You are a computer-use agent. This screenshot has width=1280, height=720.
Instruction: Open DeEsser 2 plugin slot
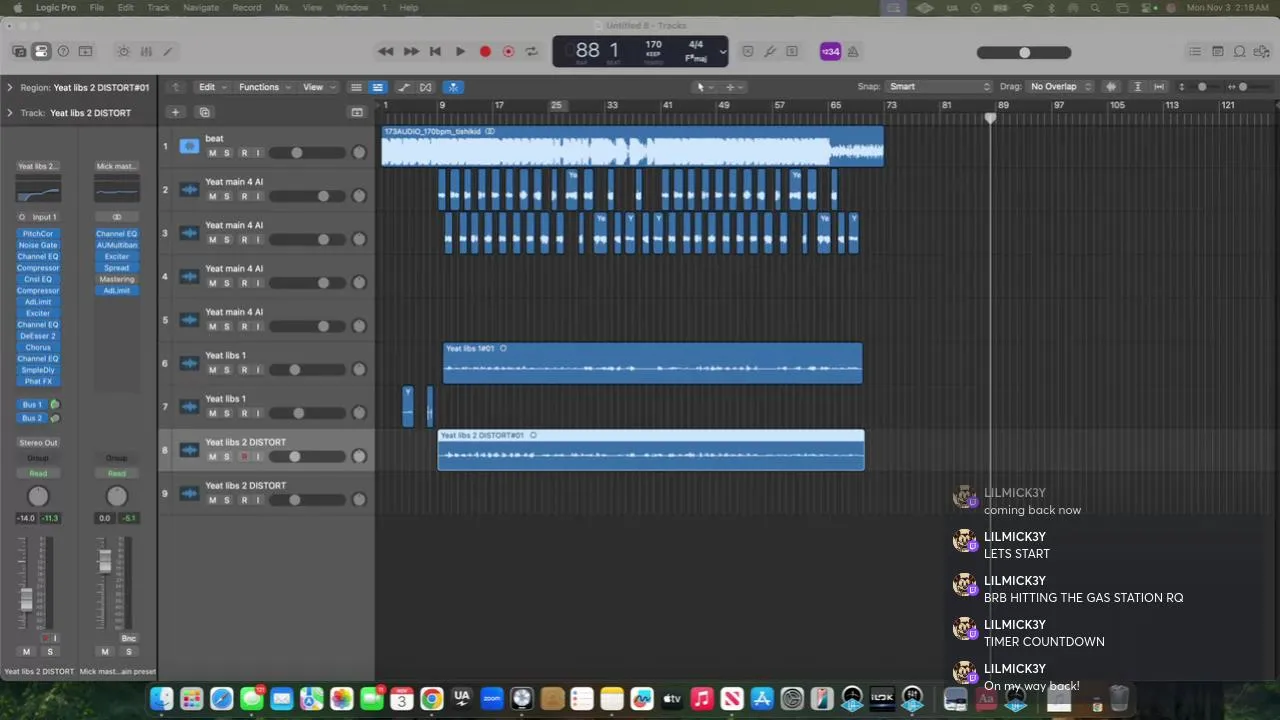pyautogui.click(x=38, y=336)
